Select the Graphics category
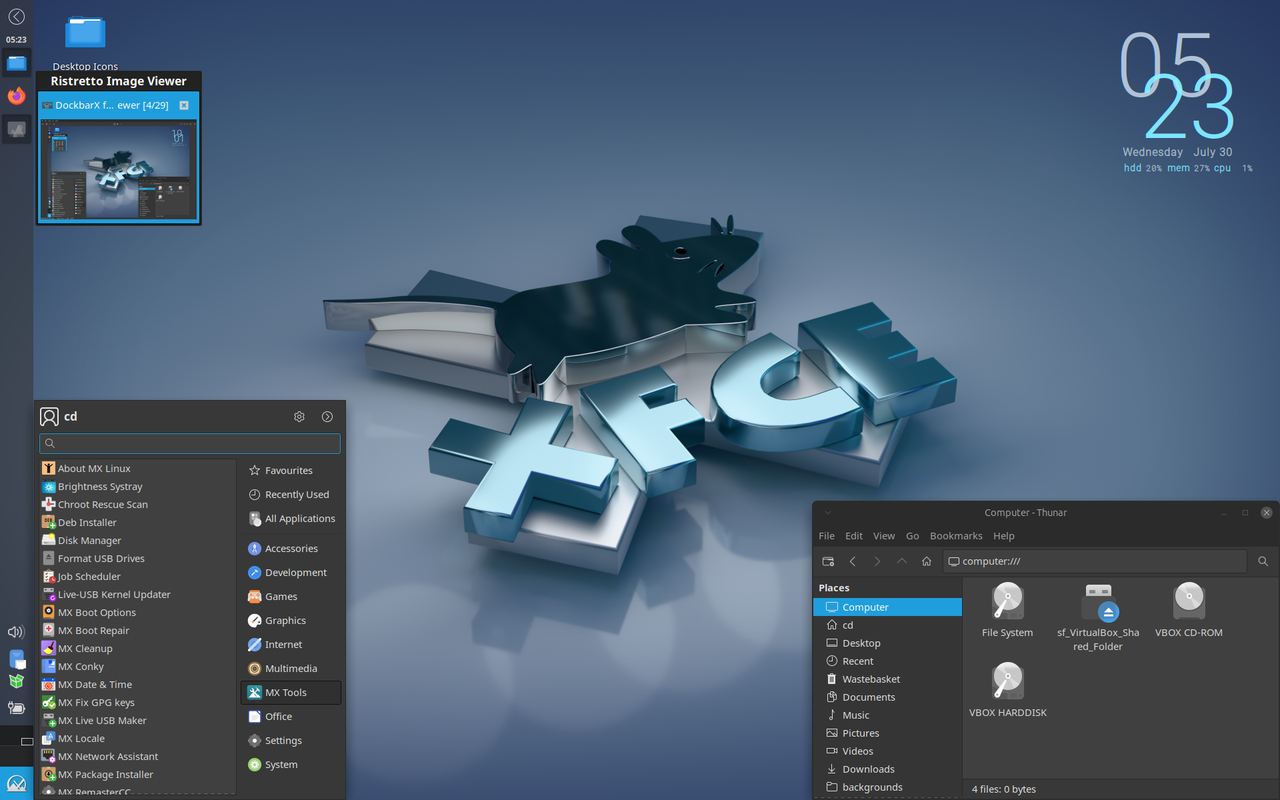 tap(291, 620)
